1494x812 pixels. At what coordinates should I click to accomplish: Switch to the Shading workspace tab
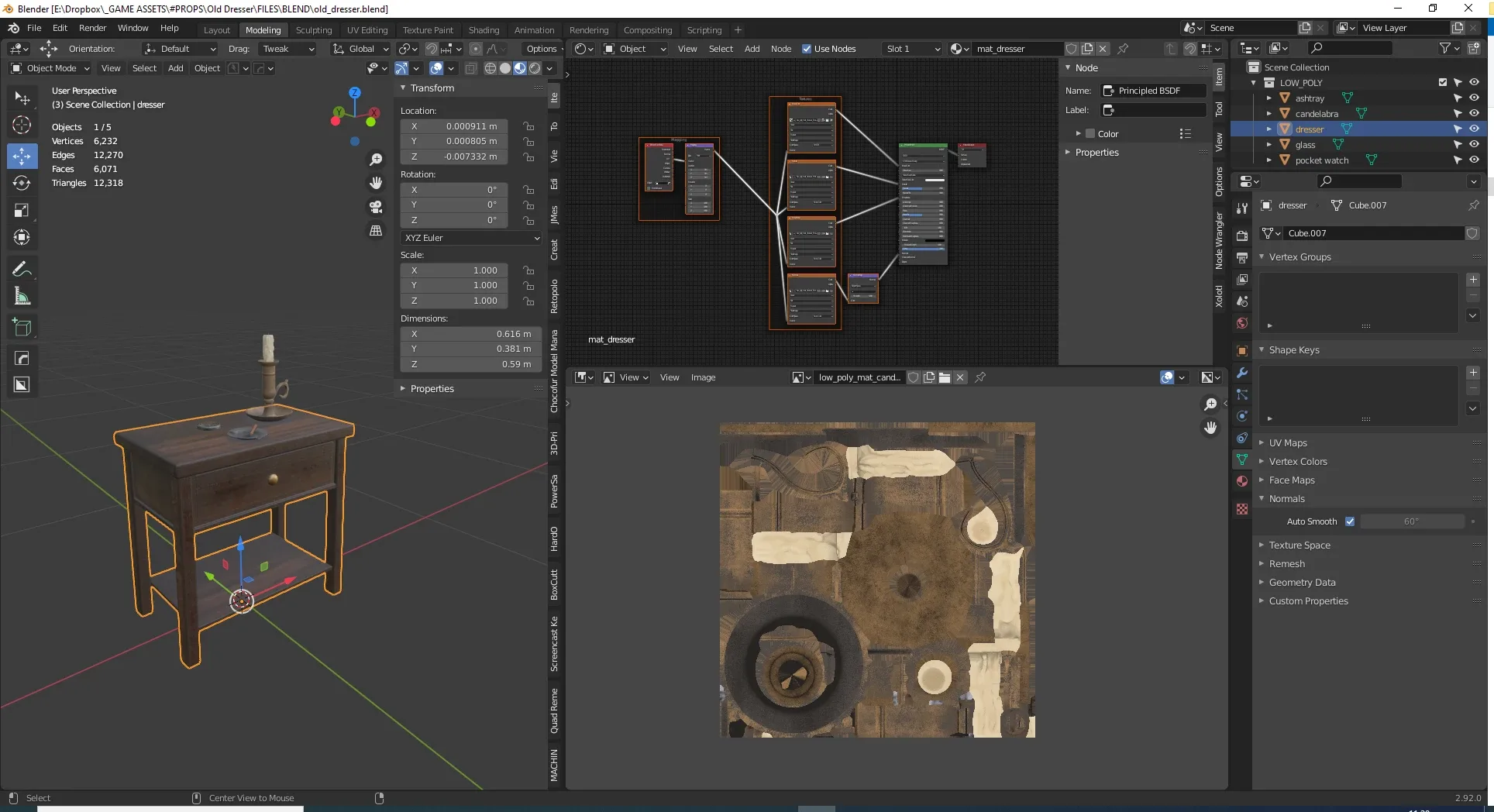coord(484,30)
